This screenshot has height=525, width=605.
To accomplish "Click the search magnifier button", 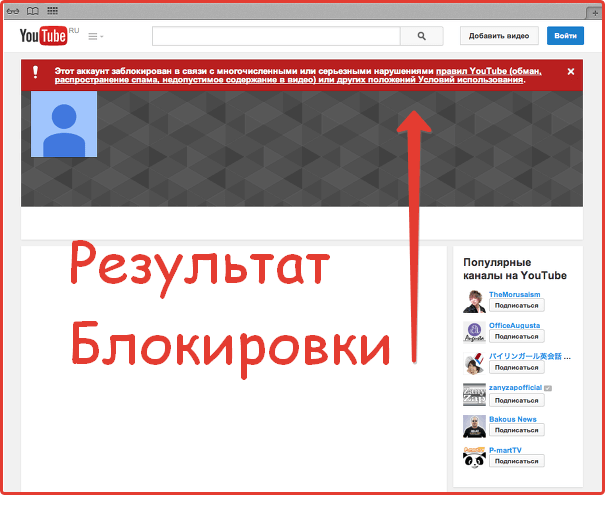I will coord(422,36).
